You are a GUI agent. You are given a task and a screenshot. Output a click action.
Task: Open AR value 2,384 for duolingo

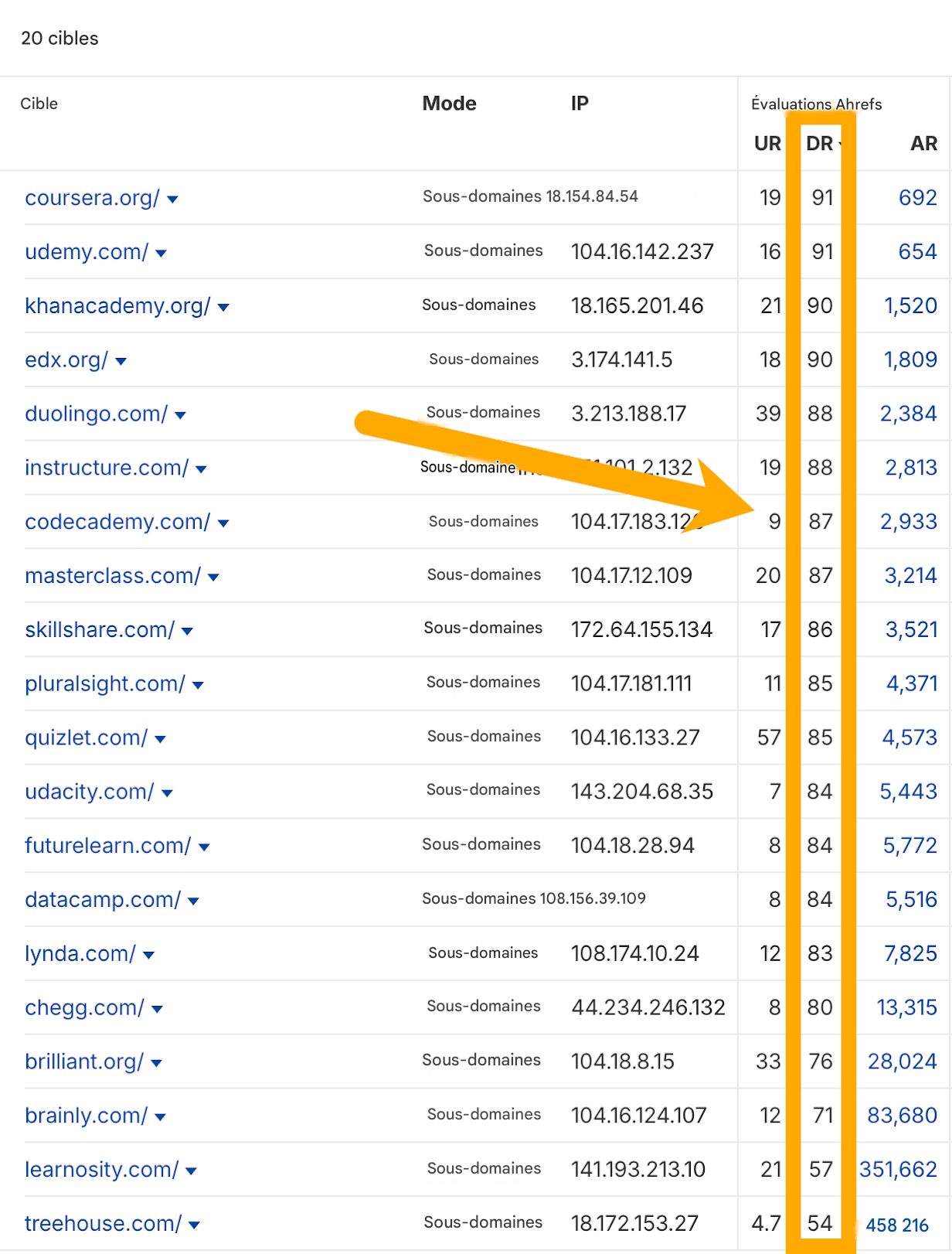[x=909, y=414]
